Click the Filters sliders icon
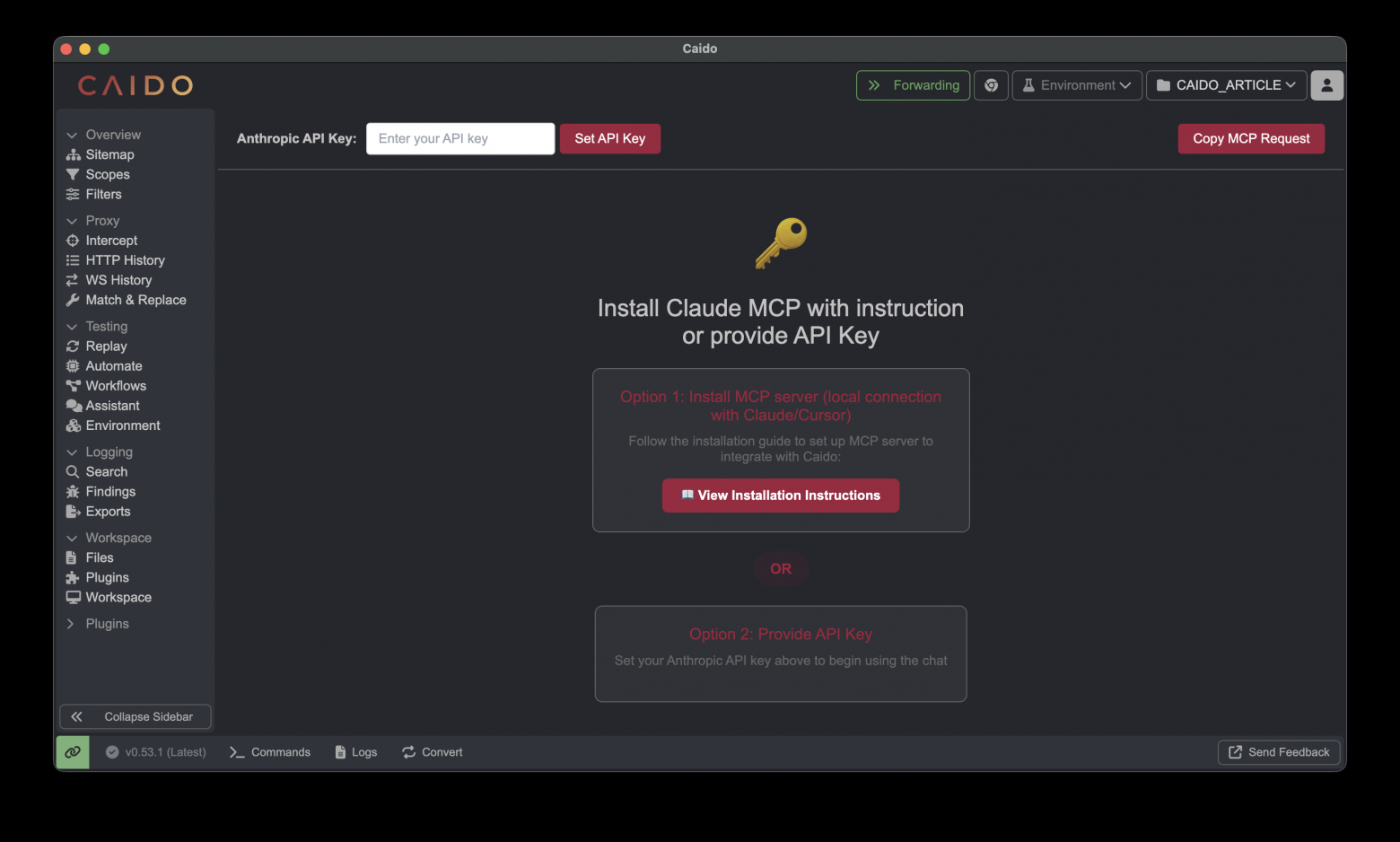This screenshot has height=842, width=1400. 73,194
